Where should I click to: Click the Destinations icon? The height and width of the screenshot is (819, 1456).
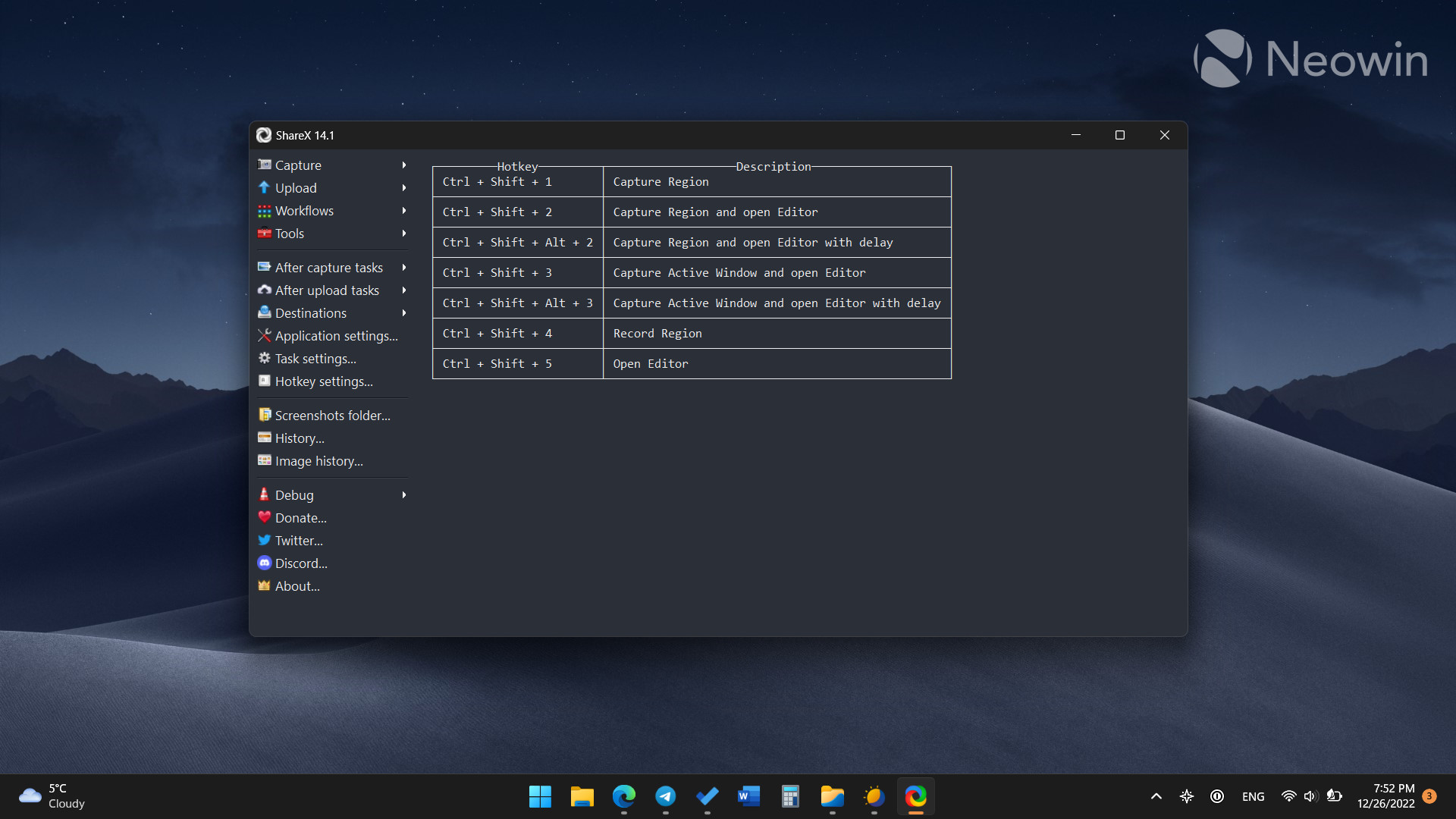[x=264, y=312]
